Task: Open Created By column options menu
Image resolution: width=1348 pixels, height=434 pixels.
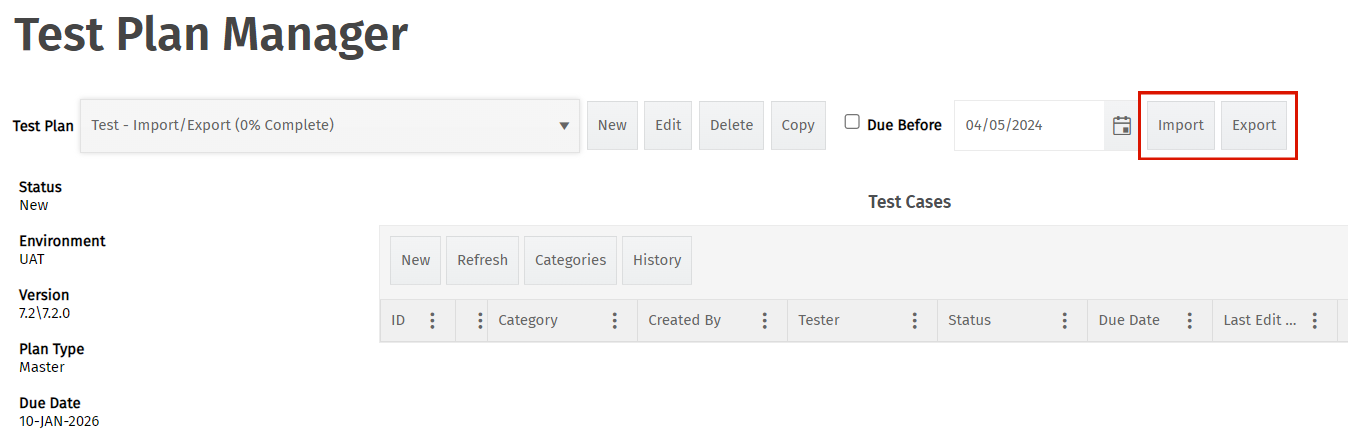Action: click(764, 321)
